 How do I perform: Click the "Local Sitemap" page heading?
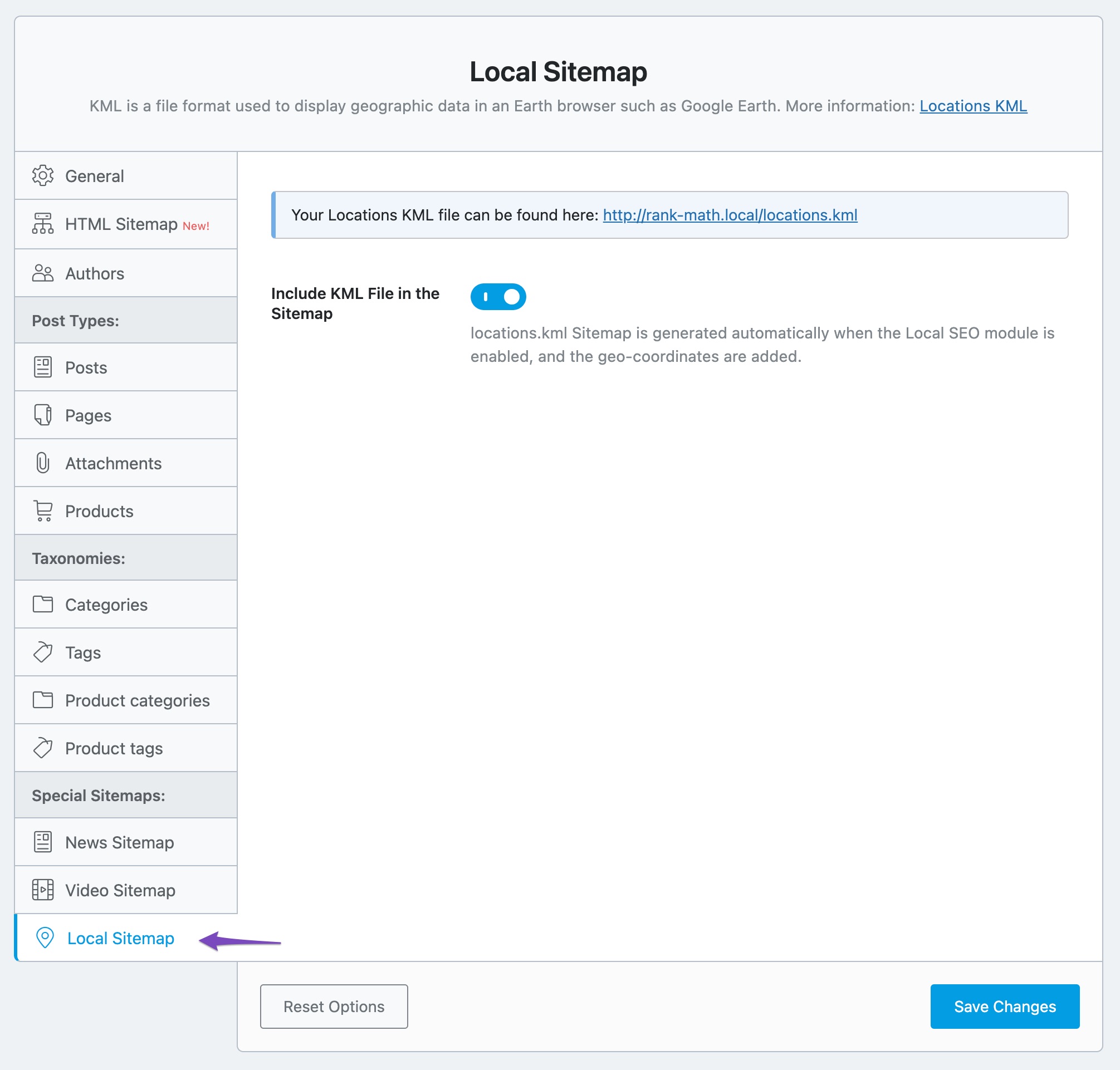coord(559,72)
